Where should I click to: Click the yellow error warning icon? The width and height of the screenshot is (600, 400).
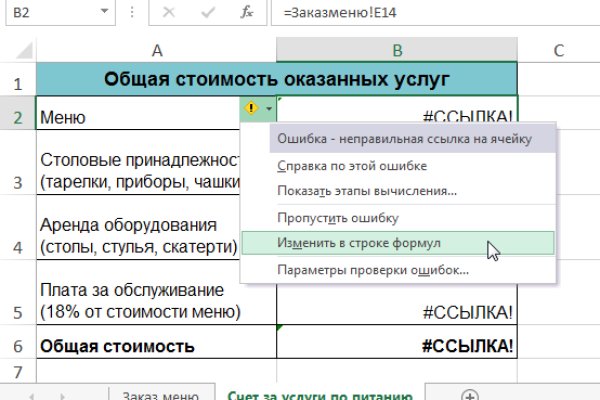[x=250, y=110]
